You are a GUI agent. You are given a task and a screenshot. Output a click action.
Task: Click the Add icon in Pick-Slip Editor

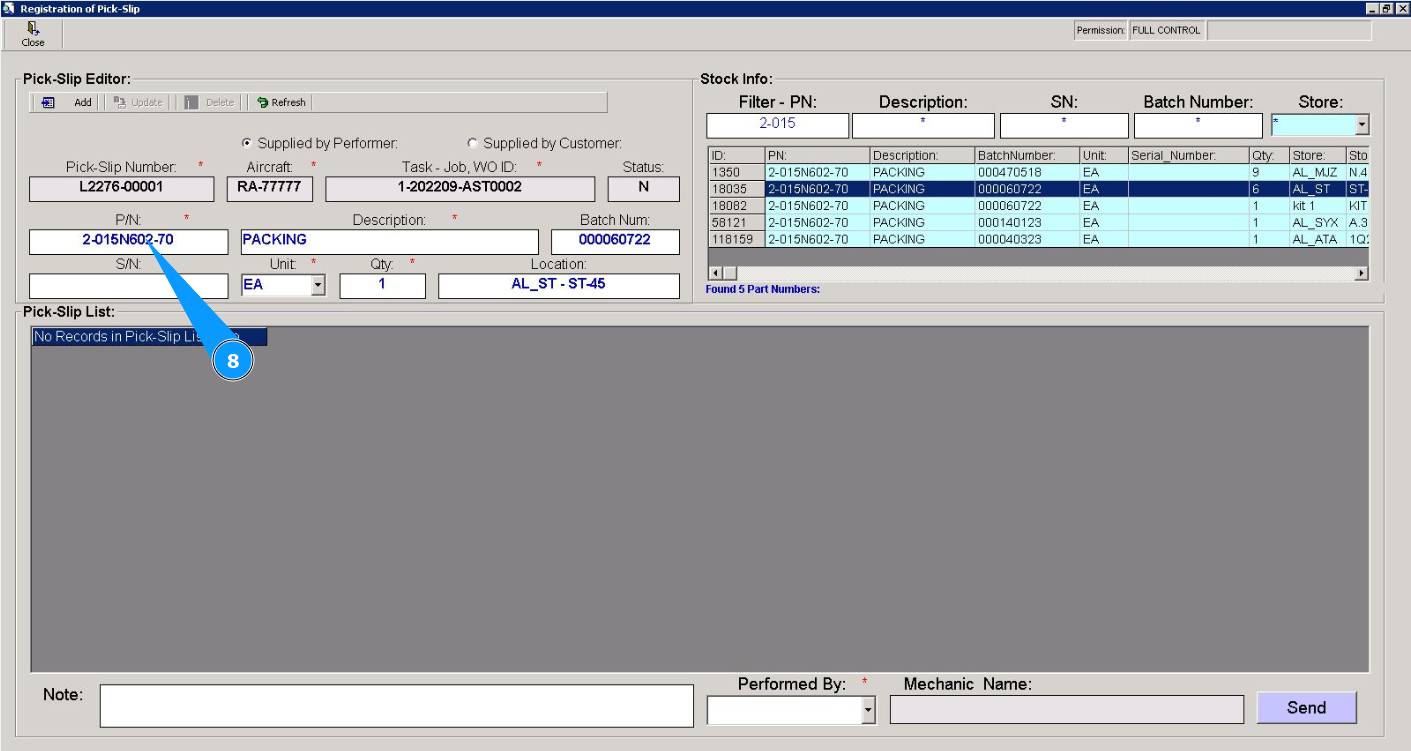pyautogui.click(x=48, y=102)
